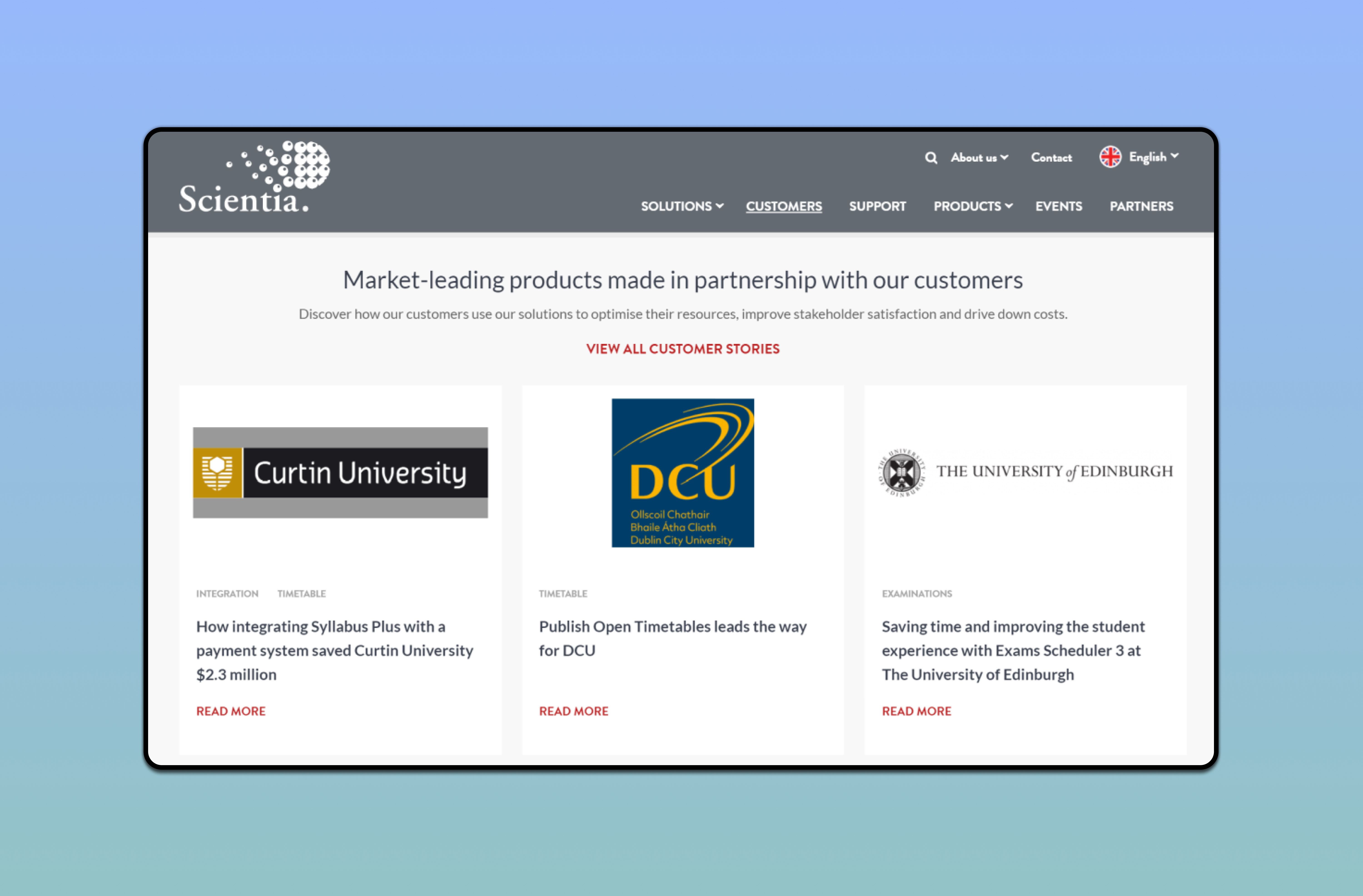Expand the About us dropdown
This screenshot has width=1363, height=896.
point(979,157)
